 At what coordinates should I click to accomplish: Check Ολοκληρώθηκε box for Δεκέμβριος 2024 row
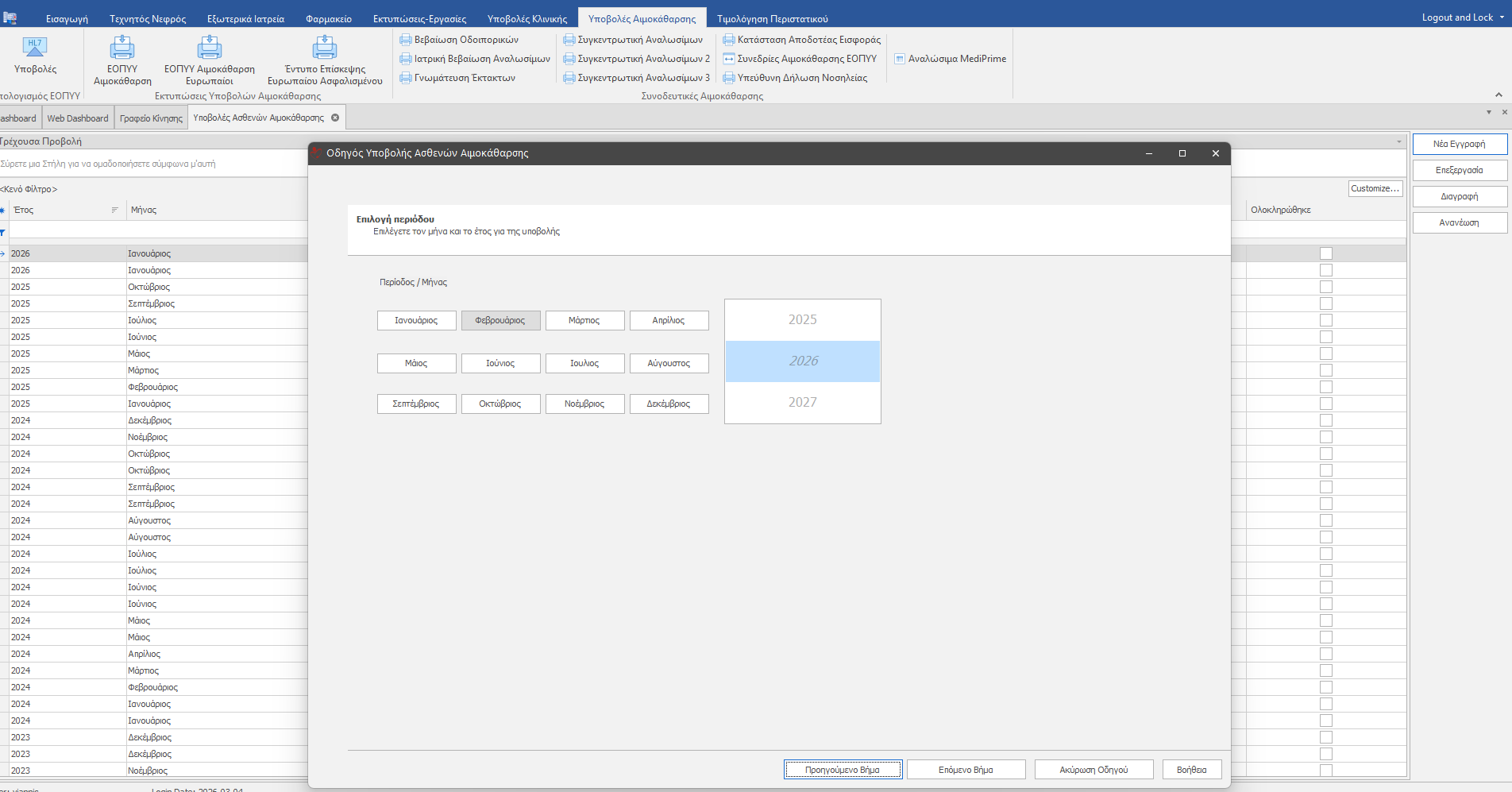click(1325, 420)
